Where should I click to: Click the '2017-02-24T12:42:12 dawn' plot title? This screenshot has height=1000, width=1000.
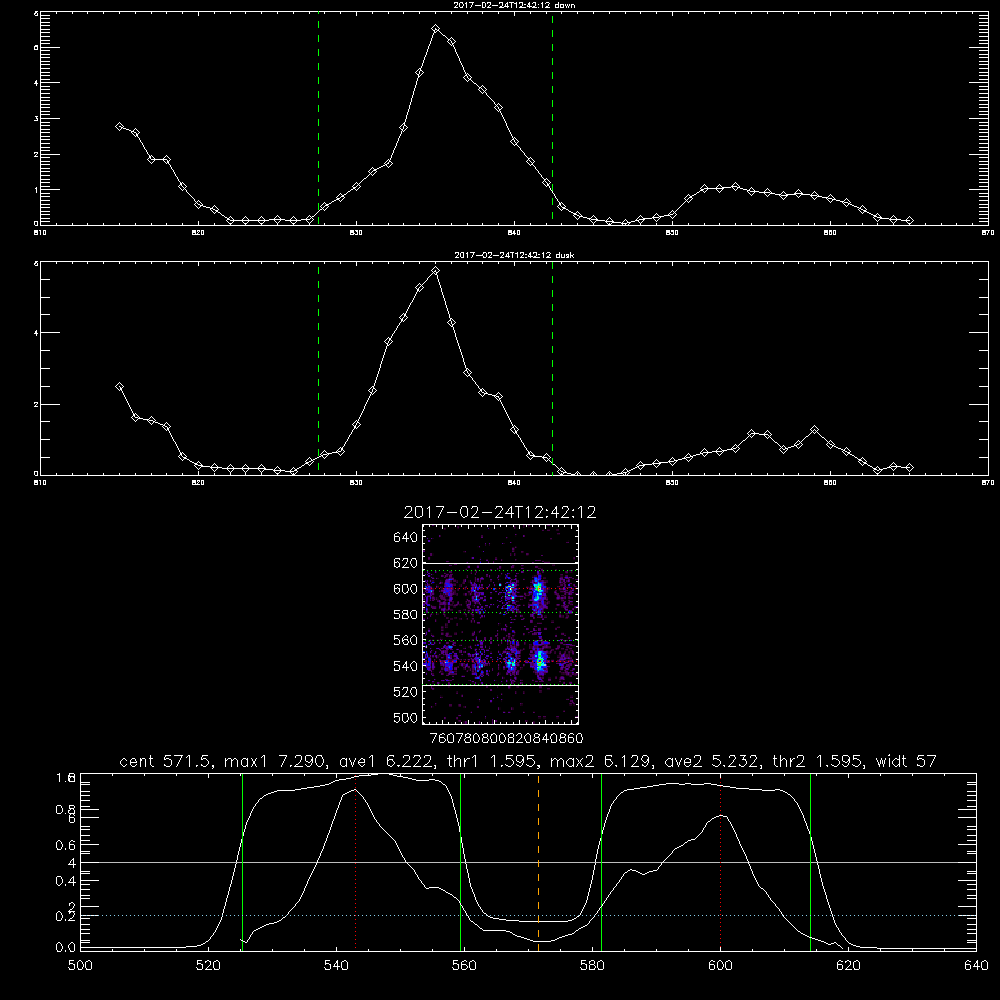tap(514, 5)
